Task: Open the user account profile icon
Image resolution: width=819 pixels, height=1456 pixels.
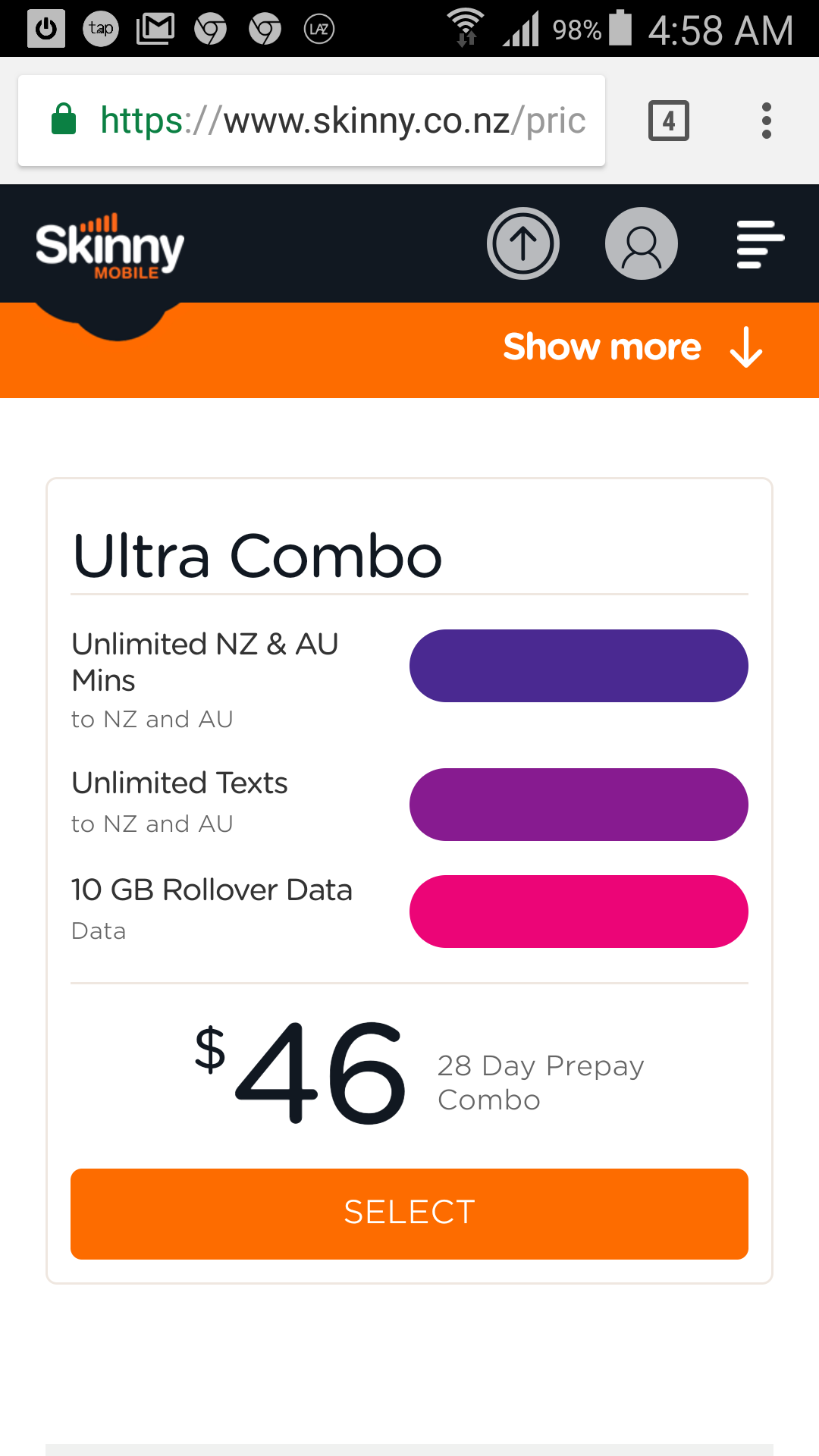Action: click(x=641, y=243)
